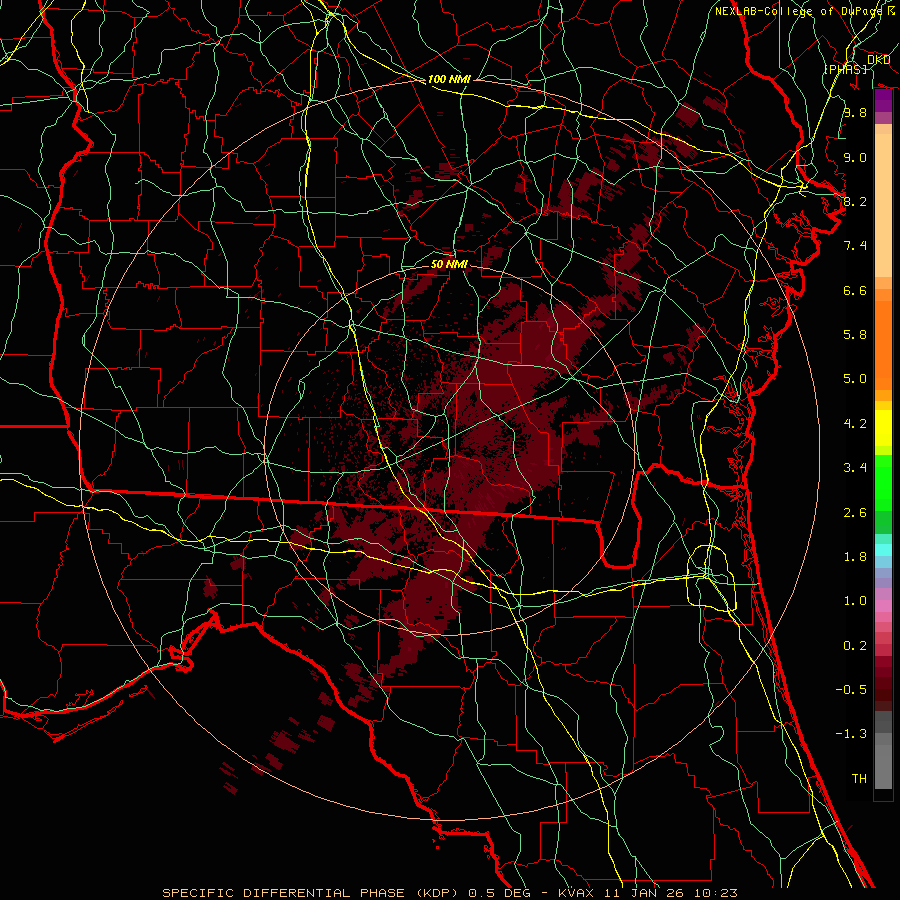Click the 3.4 value on the color scale

(855, 468)
